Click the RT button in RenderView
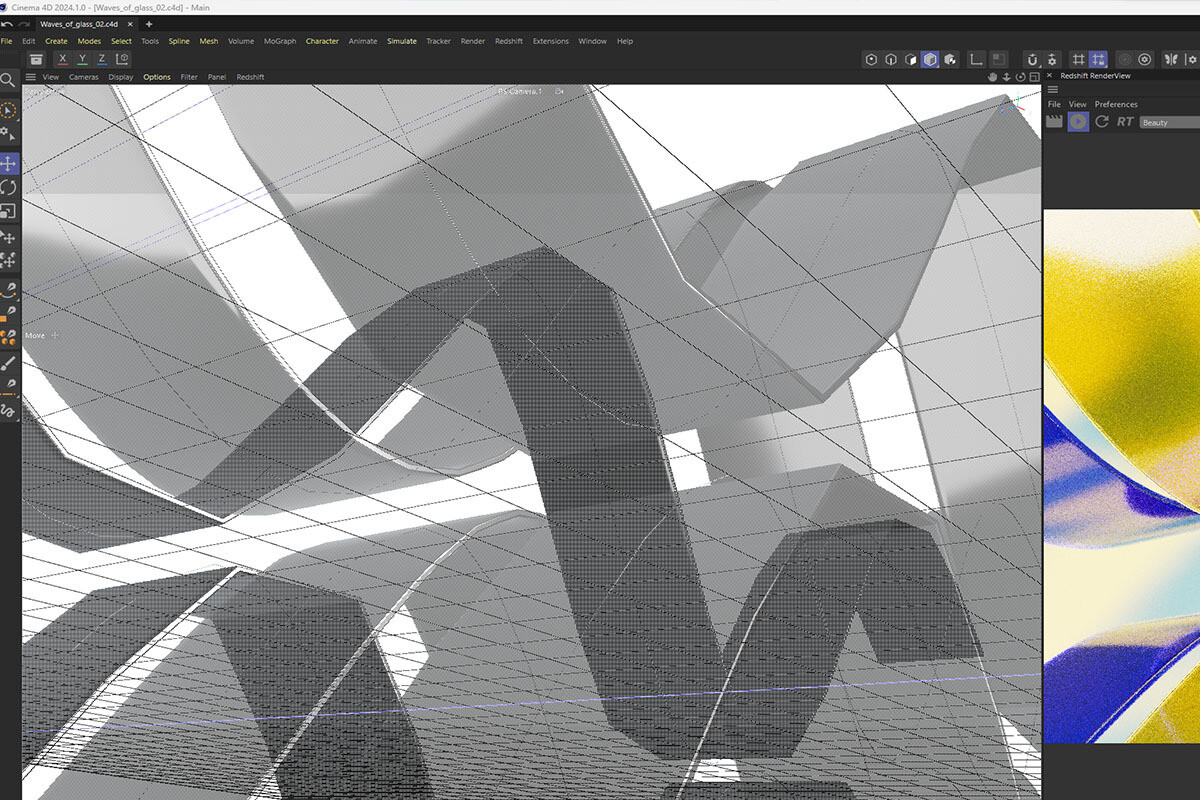 [1126, 121]
